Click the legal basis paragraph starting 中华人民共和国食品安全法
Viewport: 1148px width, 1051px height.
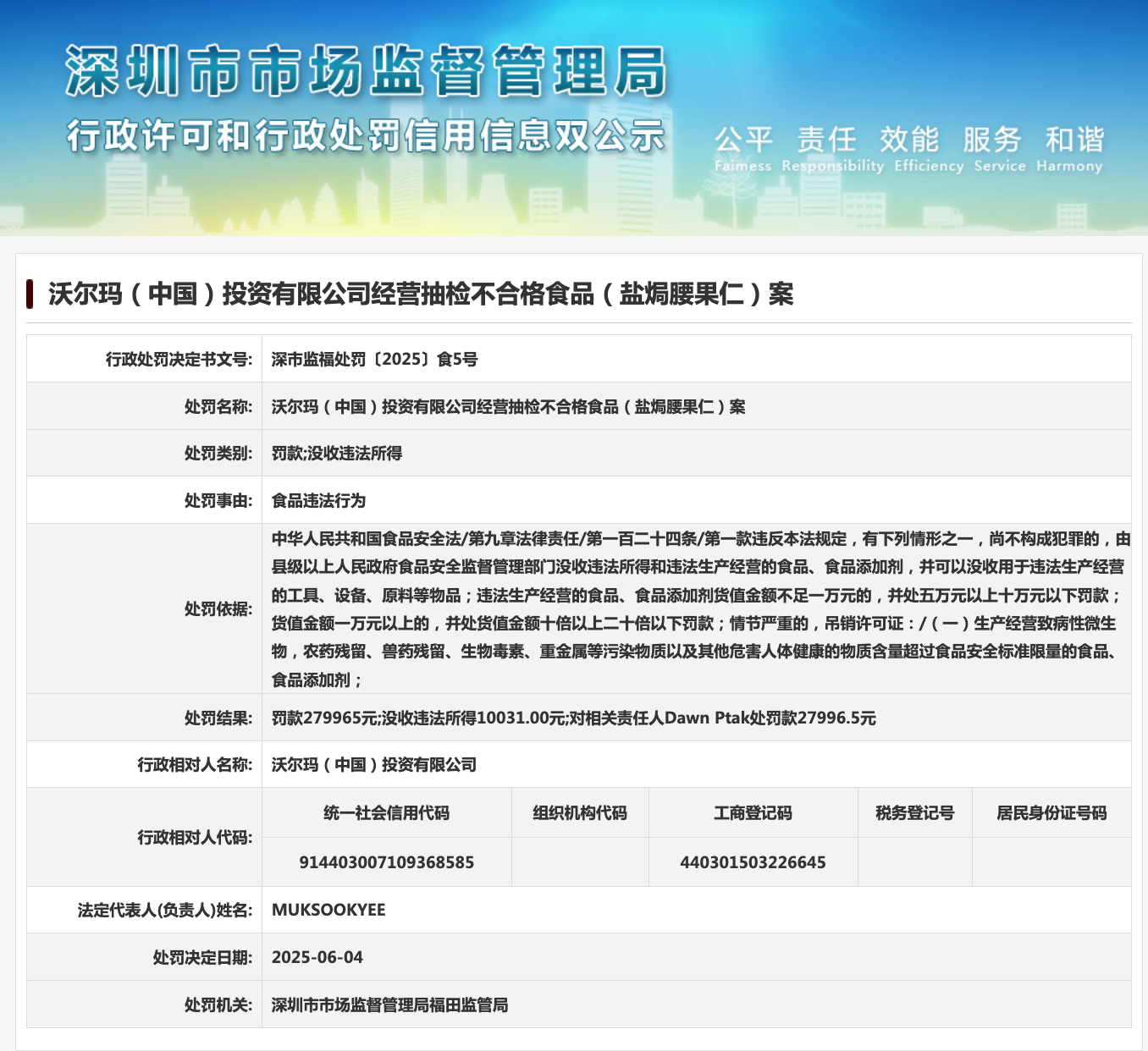(x=700, y=609)
